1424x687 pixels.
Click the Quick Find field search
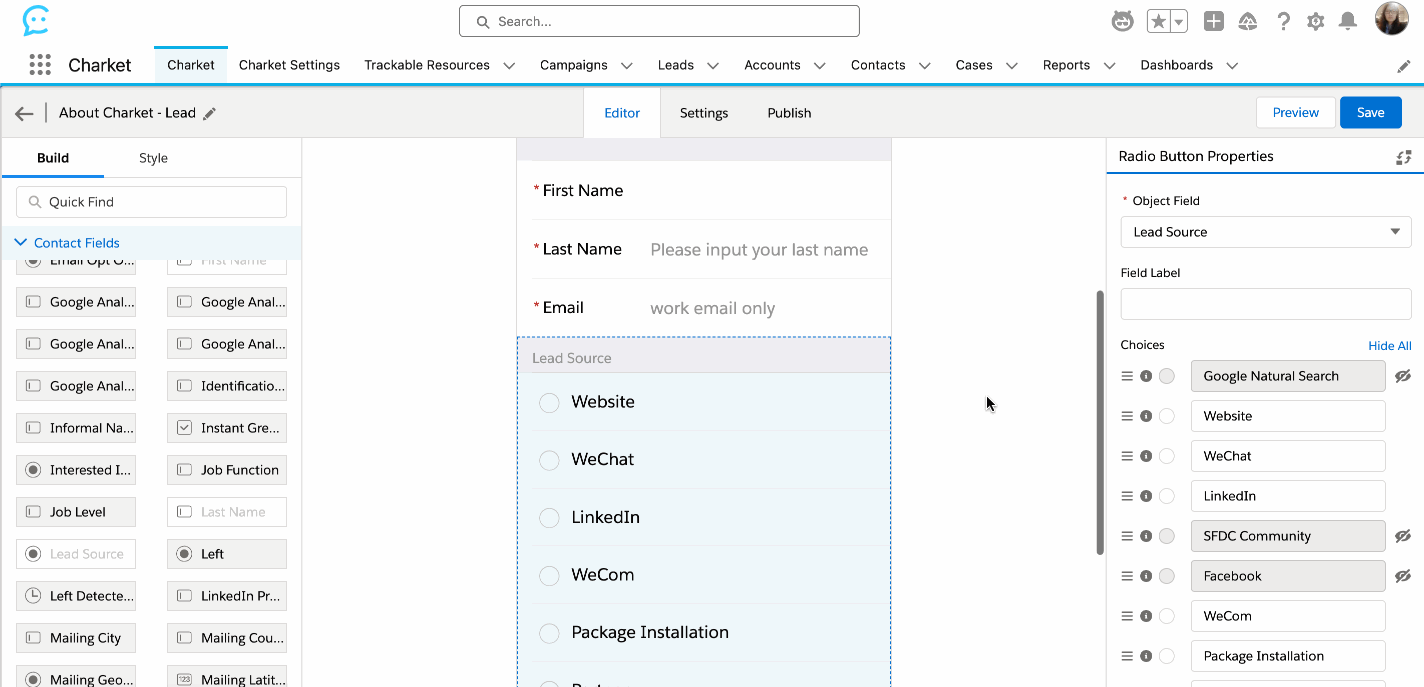[151, 202]
